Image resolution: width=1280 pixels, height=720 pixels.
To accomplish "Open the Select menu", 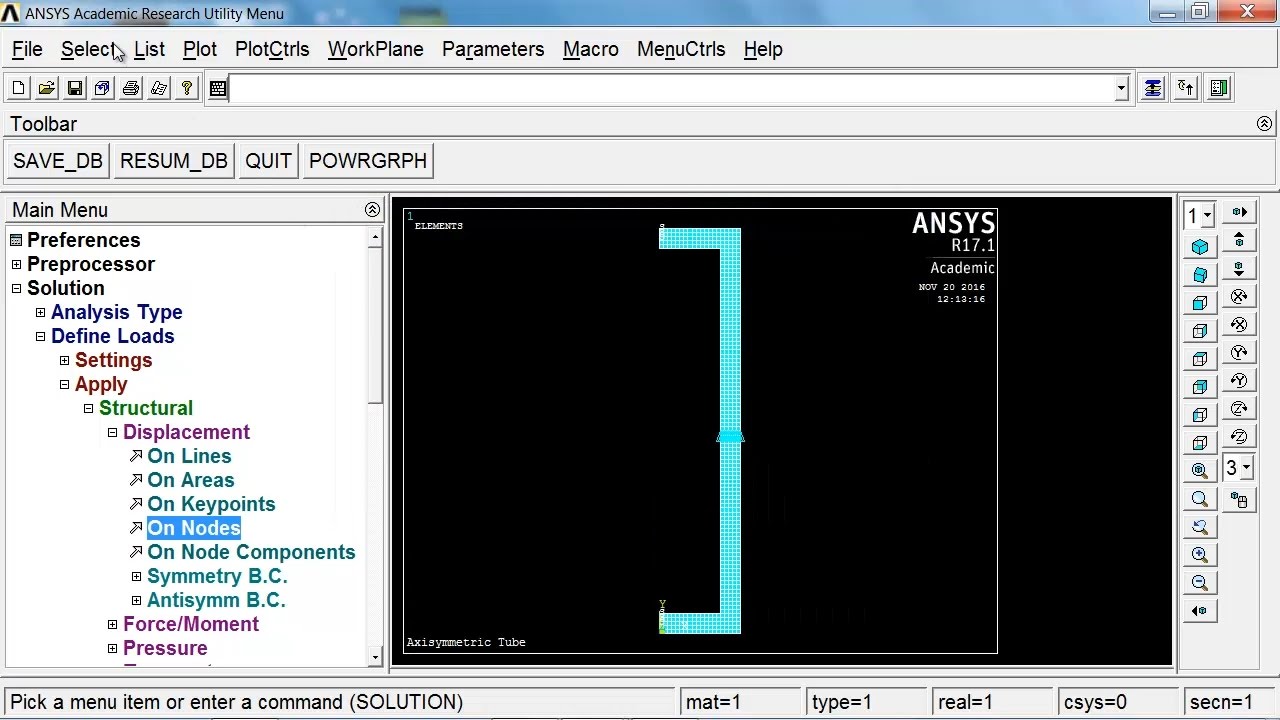I will (x=88, y=49).
